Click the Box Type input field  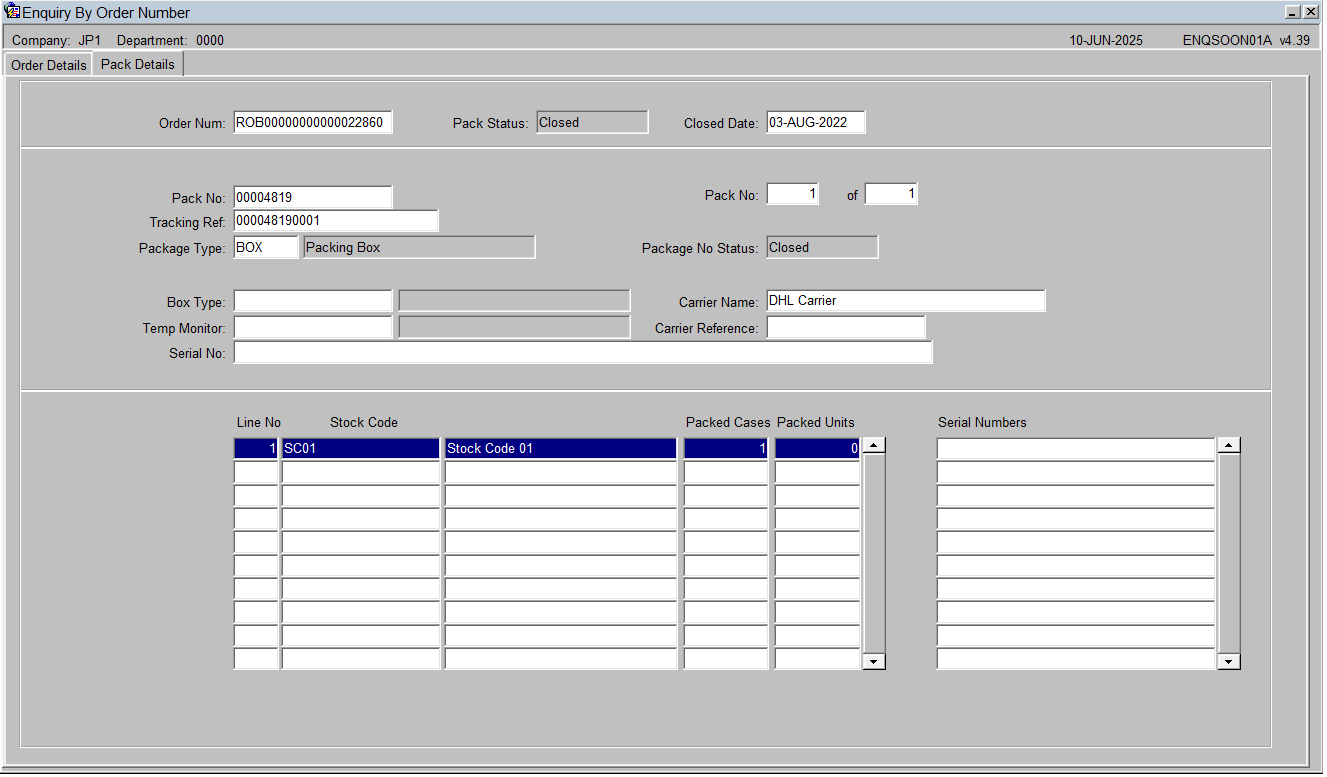(313, 301)
